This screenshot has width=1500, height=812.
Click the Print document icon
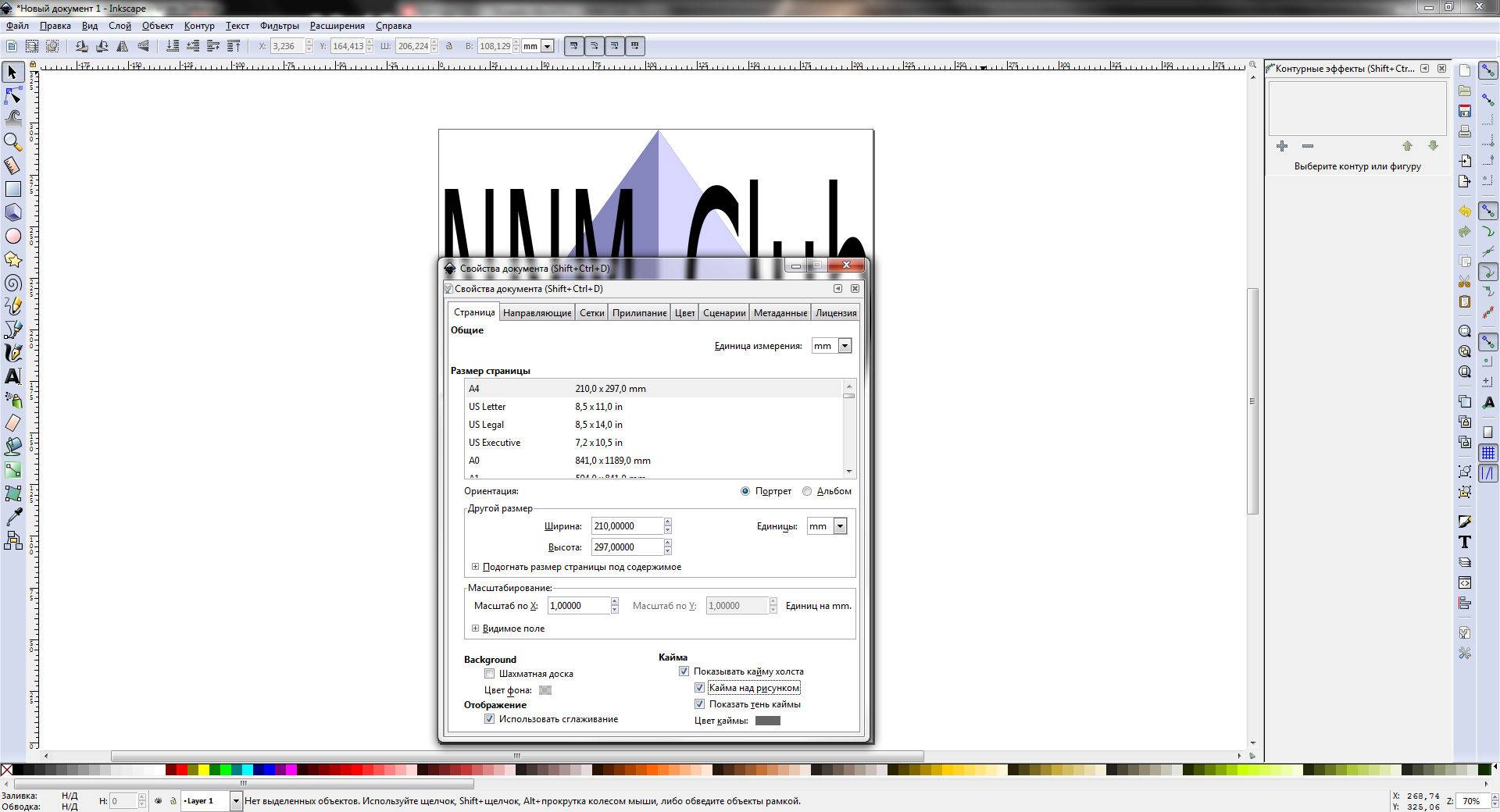pyautogui.click(x=1465, y=131)
